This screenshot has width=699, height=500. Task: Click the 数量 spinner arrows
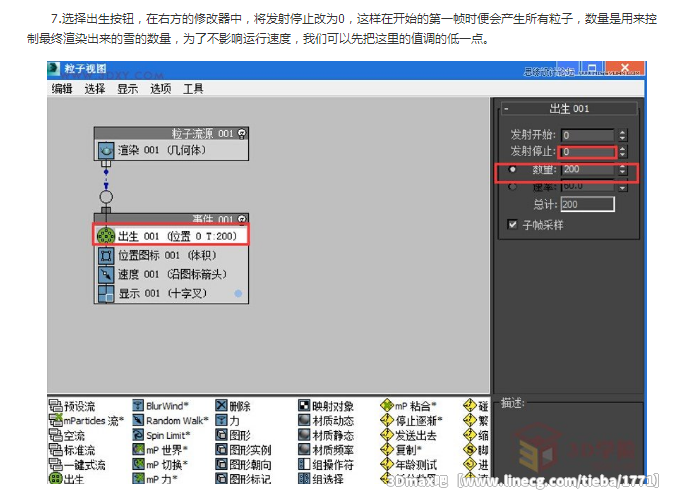[x=622, y=169]
